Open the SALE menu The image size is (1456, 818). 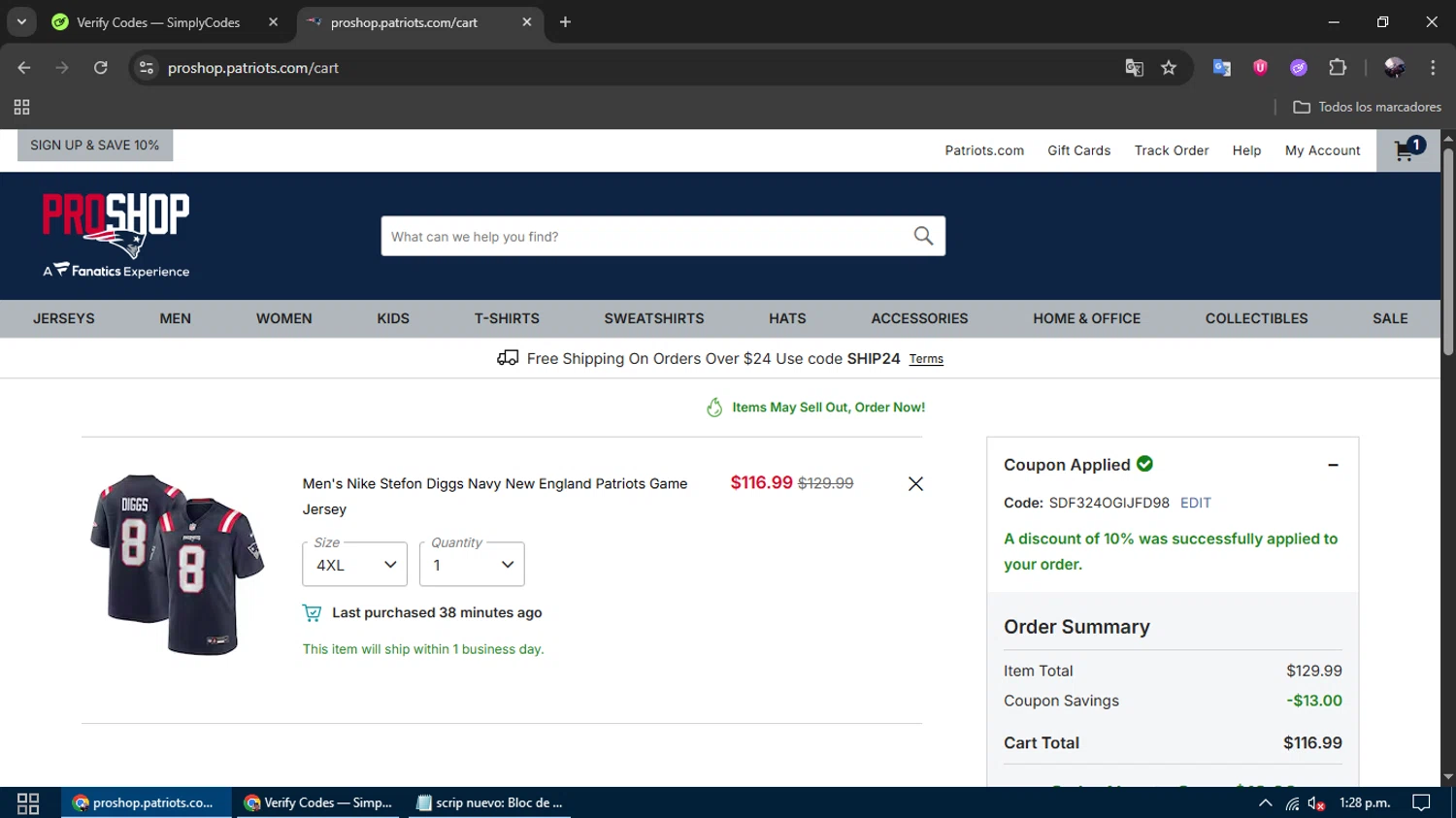(x=1390, y=318)
